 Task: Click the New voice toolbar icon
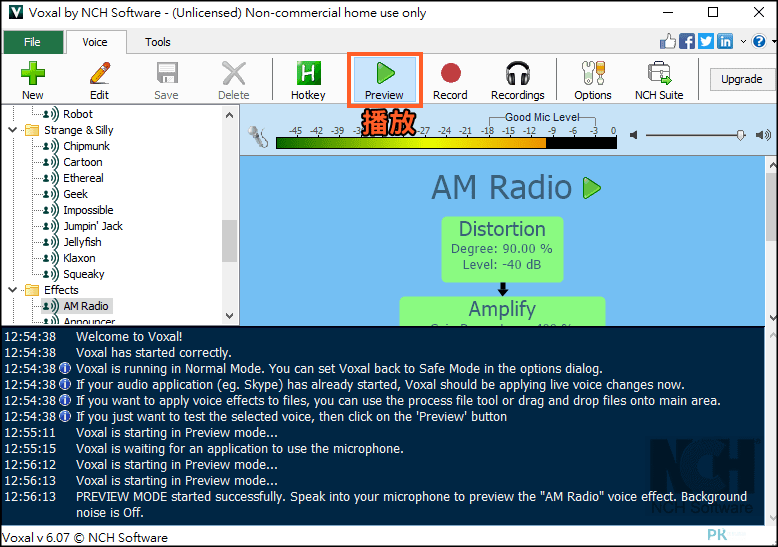click(x=33, y=73)
